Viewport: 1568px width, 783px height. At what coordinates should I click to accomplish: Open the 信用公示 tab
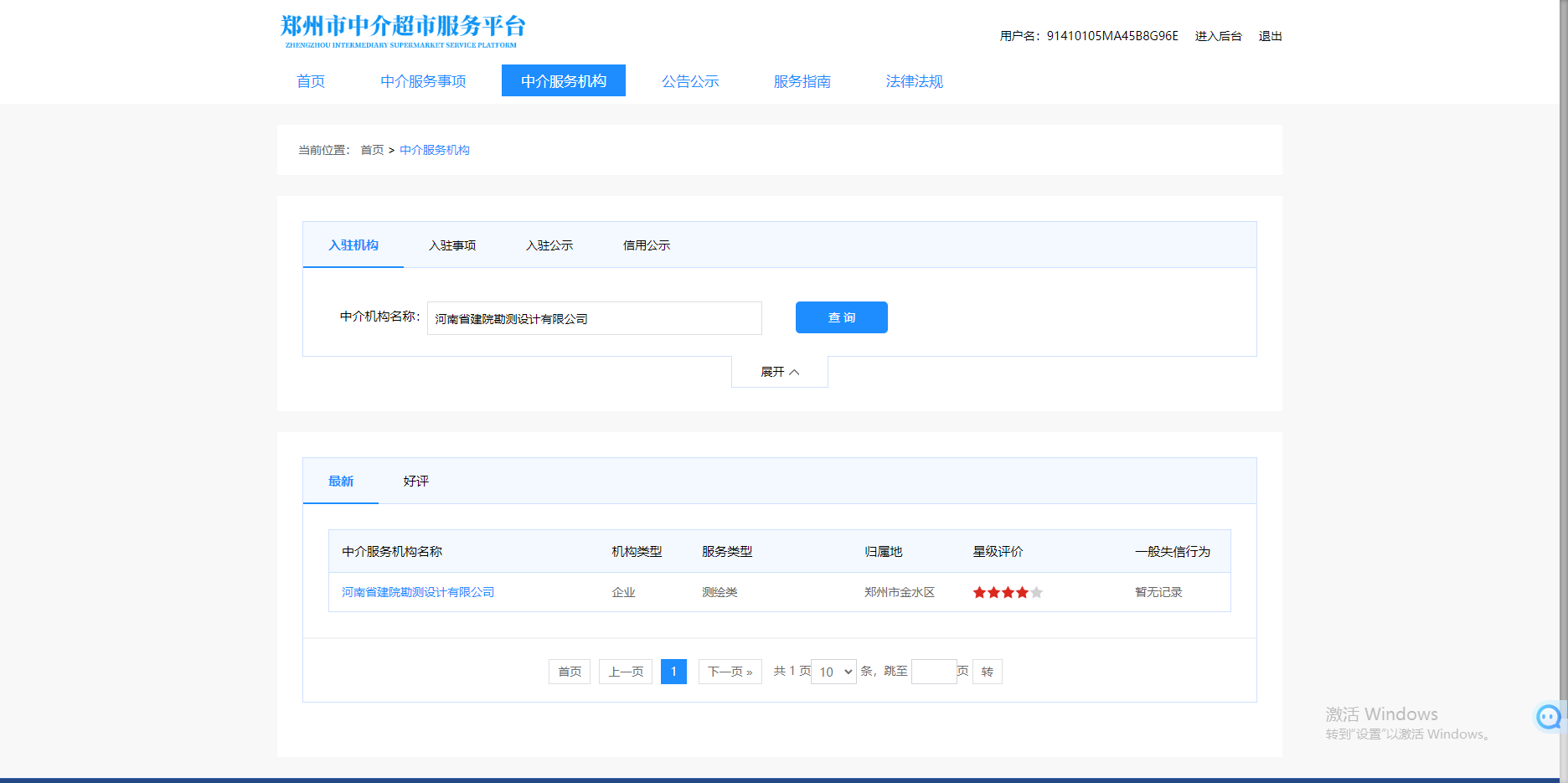coord(647,245)
